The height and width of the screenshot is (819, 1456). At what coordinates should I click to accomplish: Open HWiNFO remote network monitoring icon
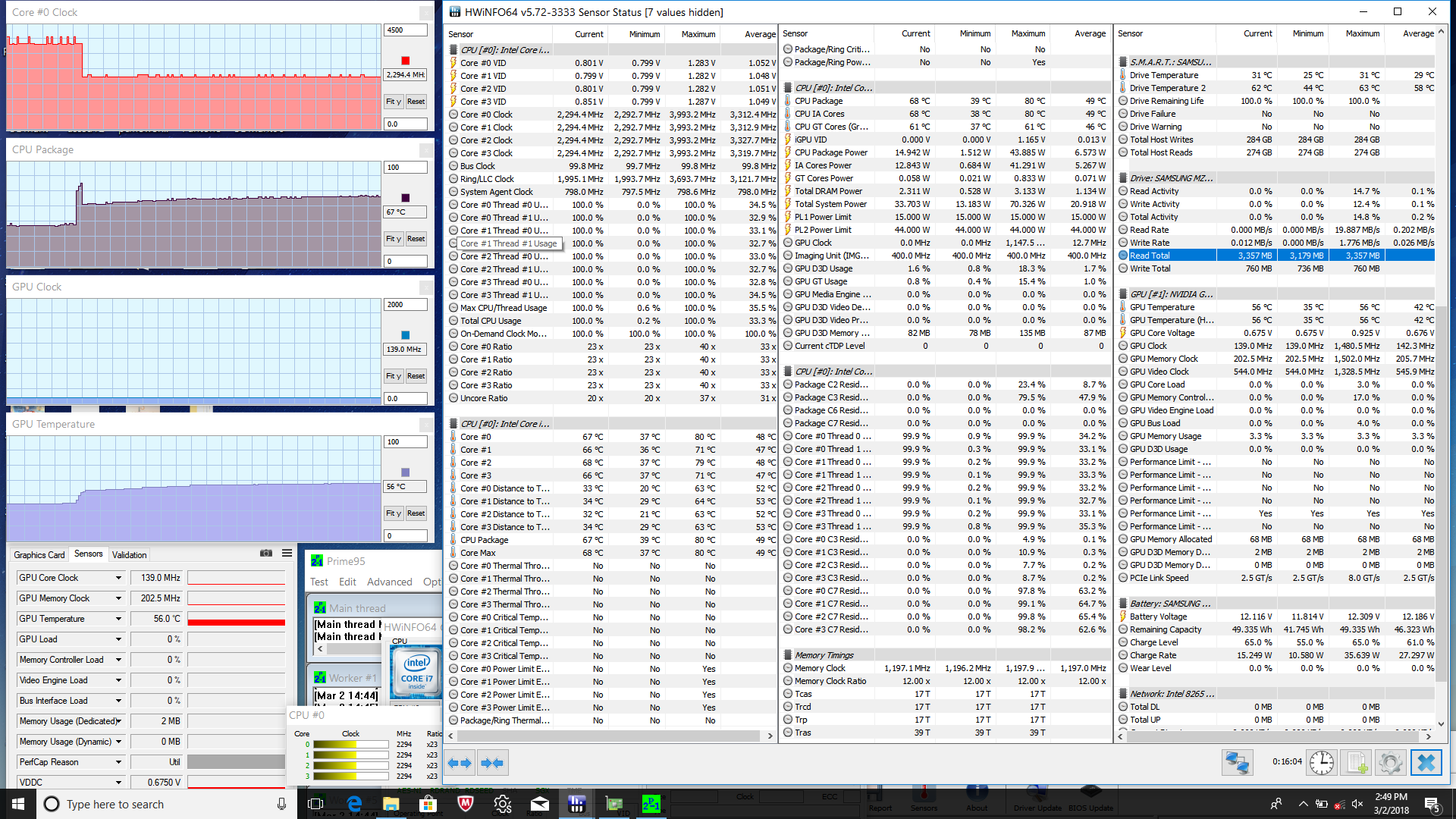pos(1237,762)
